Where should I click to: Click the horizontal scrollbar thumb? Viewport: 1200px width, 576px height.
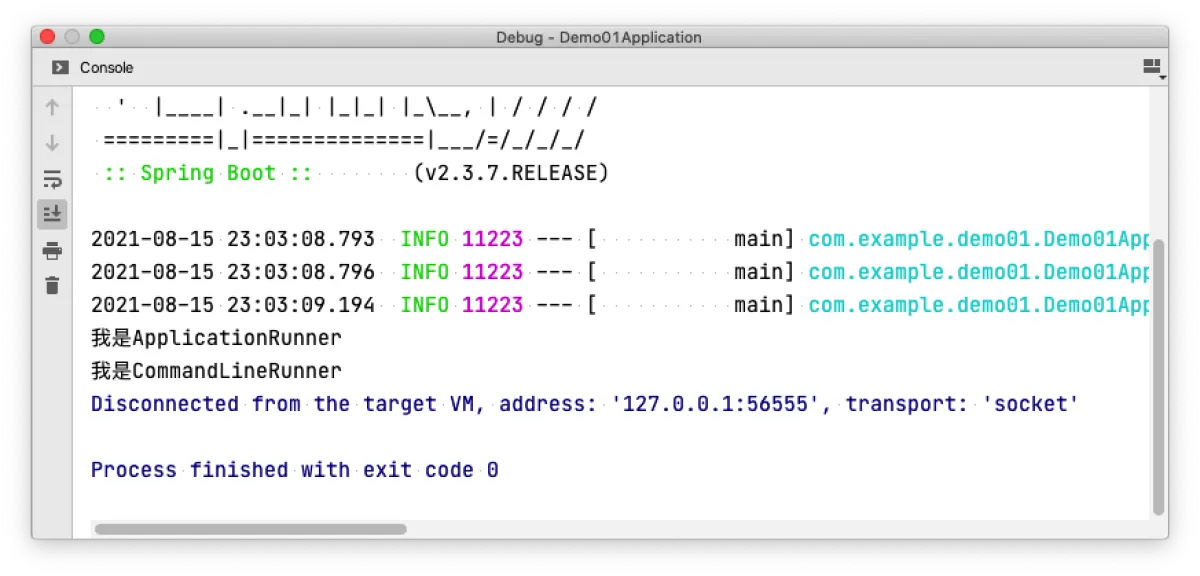250,529
